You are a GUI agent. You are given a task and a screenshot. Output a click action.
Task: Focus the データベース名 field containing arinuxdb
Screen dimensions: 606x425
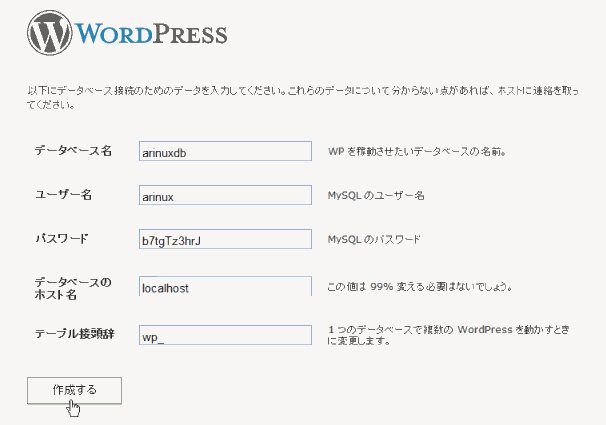[x=225, y=151]
